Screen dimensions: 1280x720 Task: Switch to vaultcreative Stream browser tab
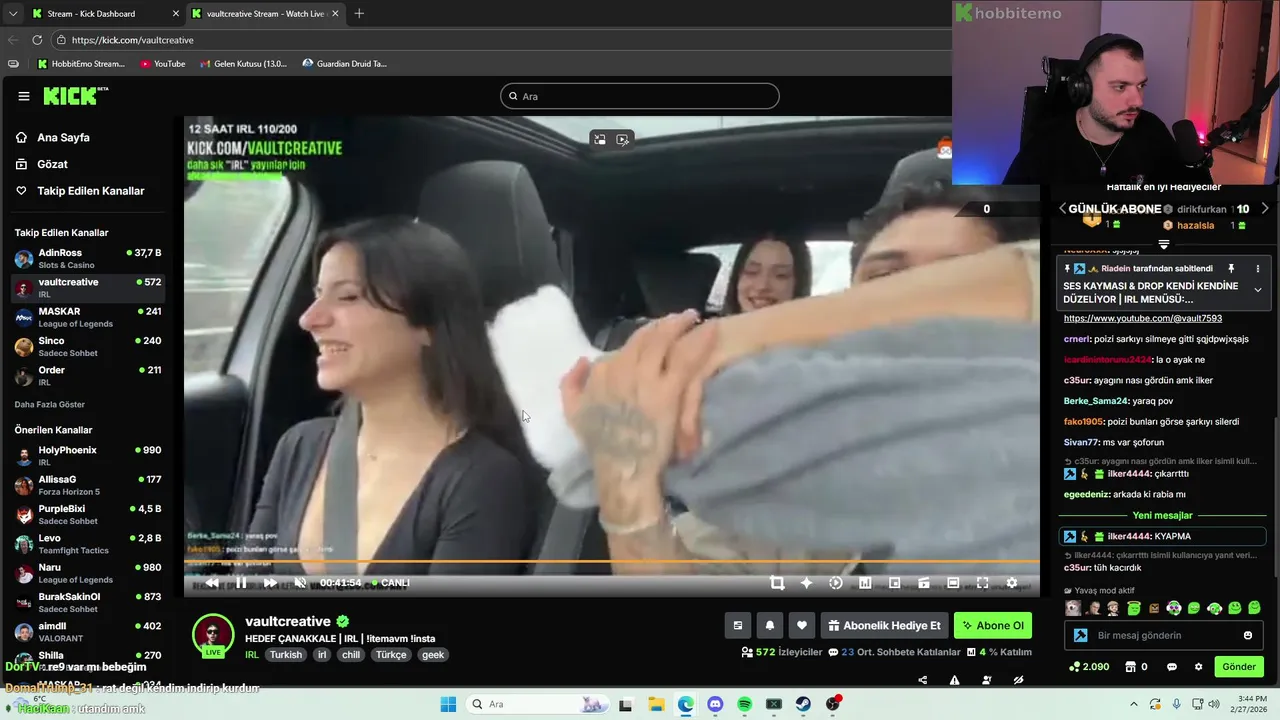(x=264, y=14)
